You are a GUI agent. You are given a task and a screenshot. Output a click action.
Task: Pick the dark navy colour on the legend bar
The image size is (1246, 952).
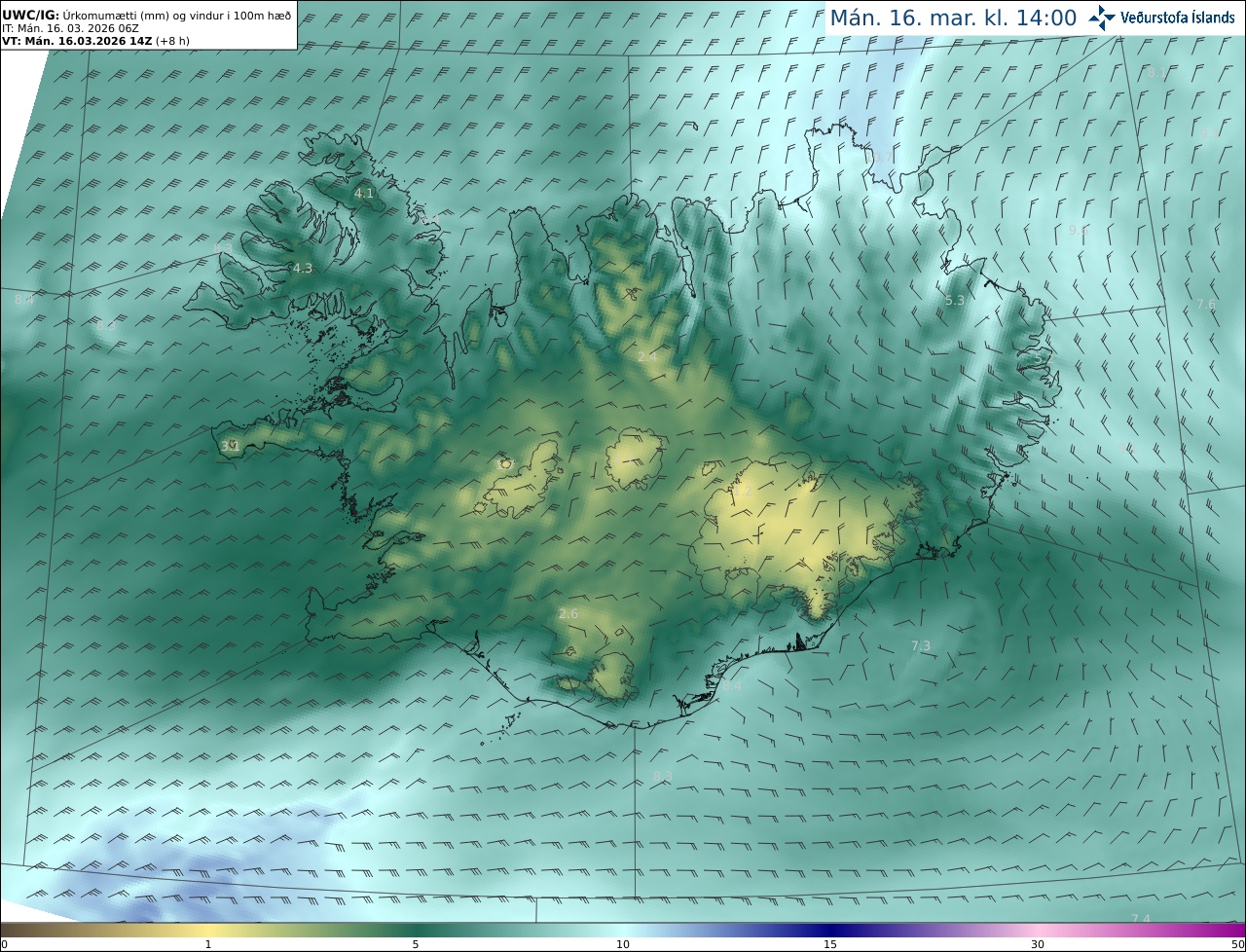tap(830, 931)
